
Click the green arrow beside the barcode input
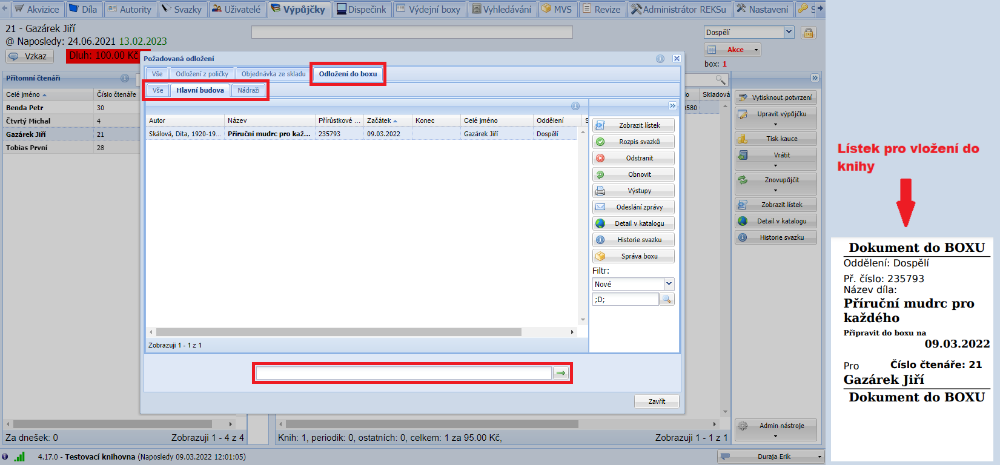click(x=561, y=373)
